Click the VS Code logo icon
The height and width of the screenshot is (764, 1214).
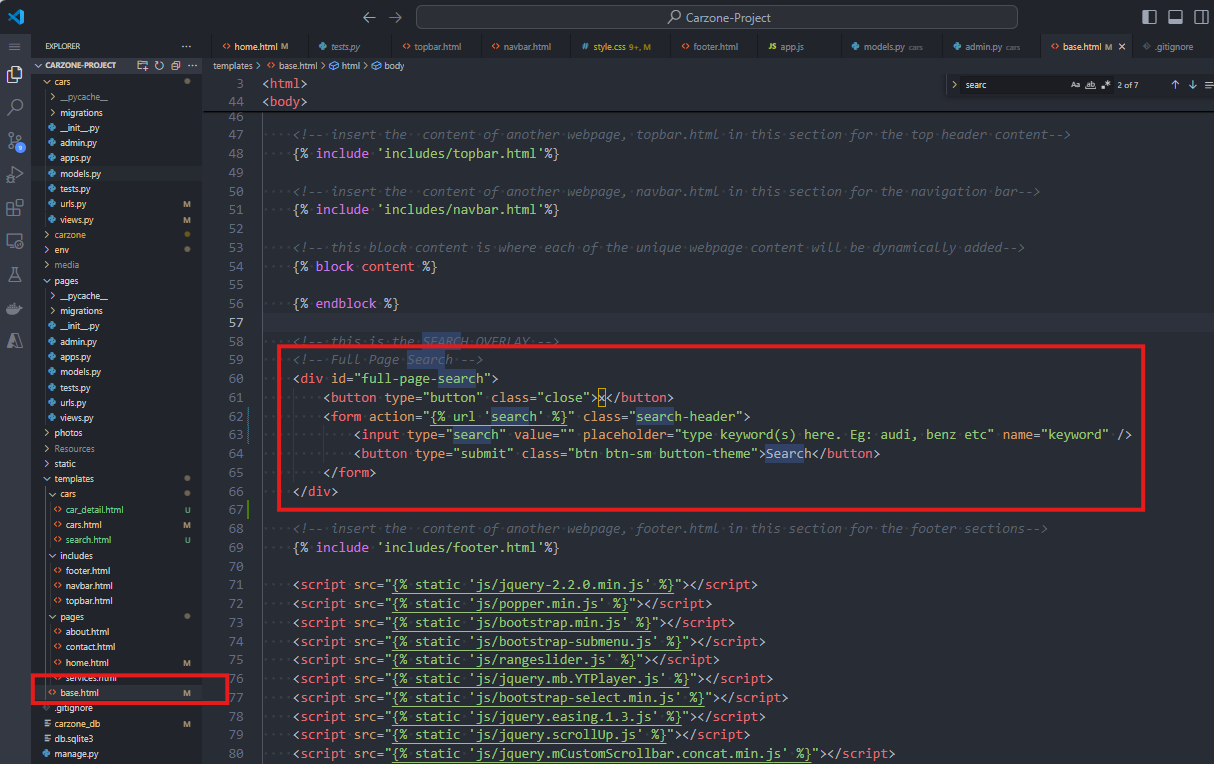point(16,16)
